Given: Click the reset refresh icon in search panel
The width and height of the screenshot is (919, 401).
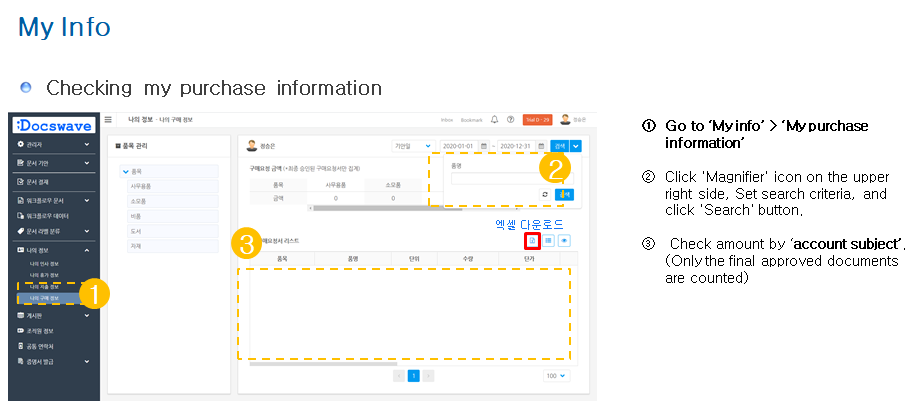Looking at the screenshot, I should [546, 195].
